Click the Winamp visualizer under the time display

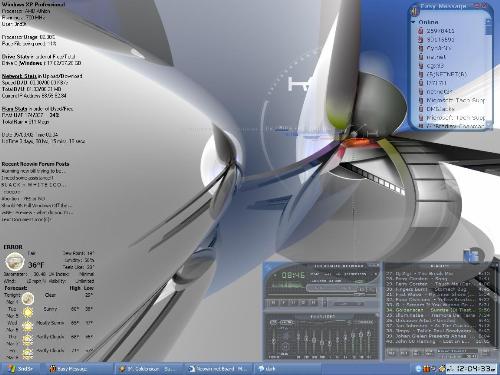click(288, 285)
